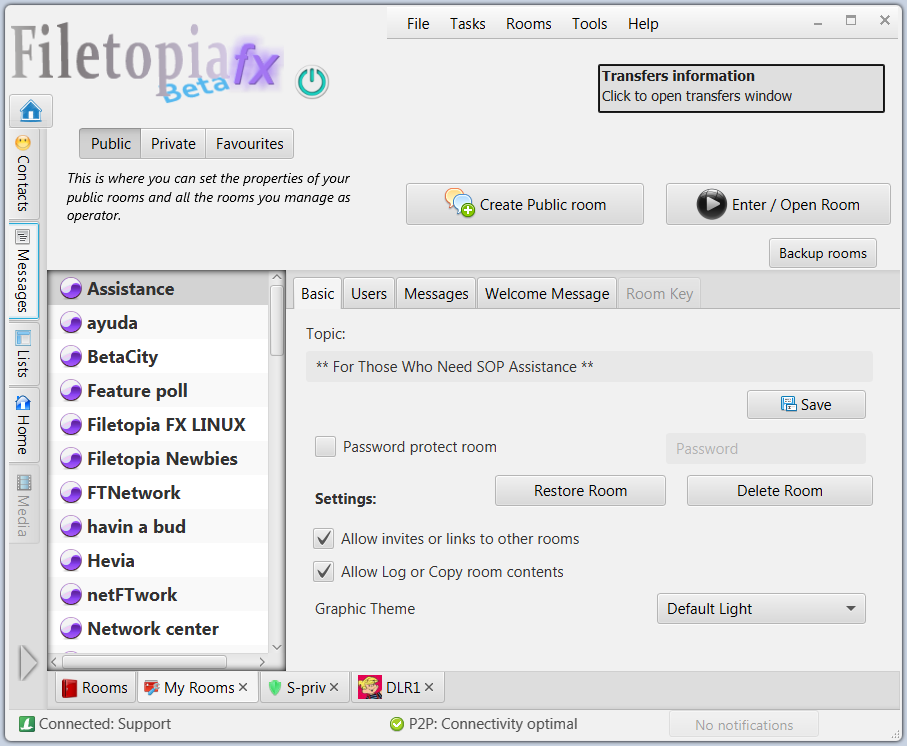The height and width of the screenshot is (746, 907).
Task: Click the Restore Room button
Action: [x=580, y=490]
